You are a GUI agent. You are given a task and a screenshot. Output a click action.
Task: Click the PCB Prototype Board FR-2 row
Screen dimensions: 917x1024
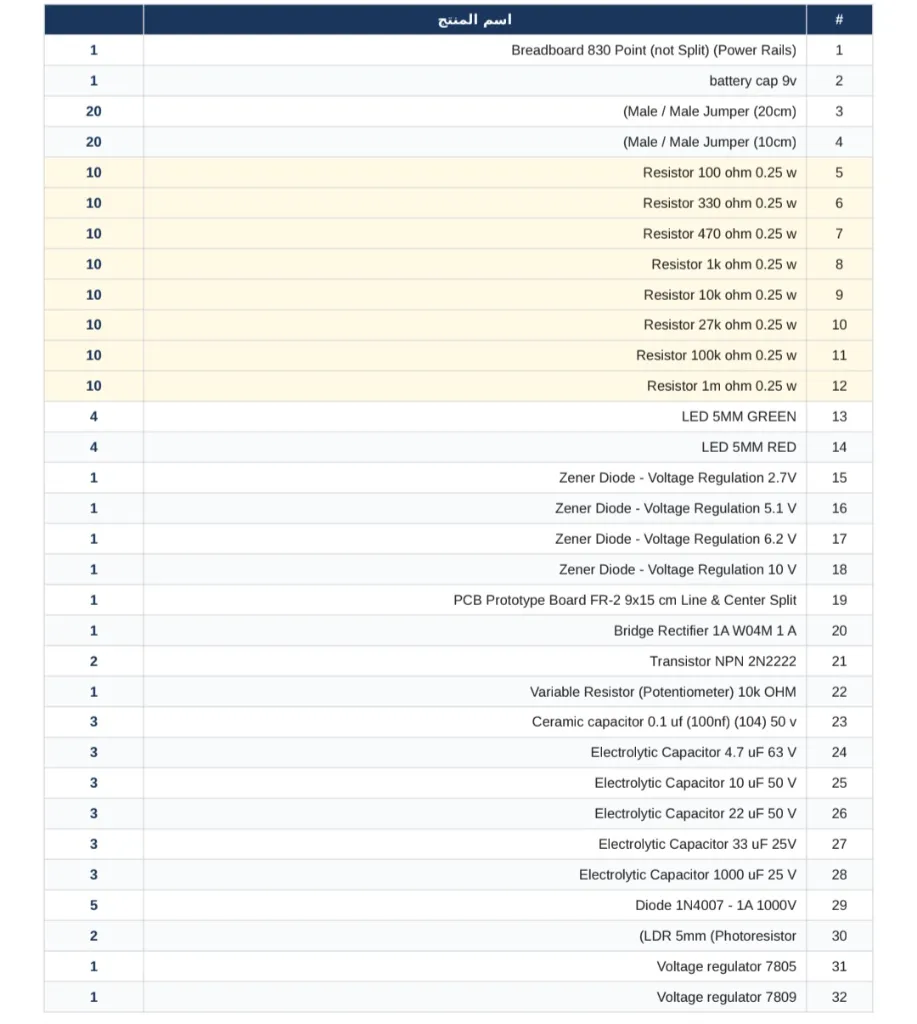(x=458, y=600)
